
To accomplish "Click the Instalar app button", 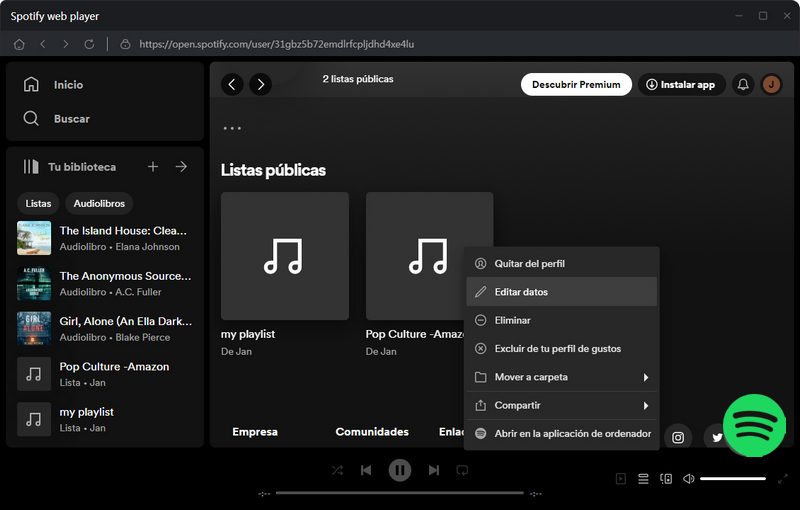I will click(x=681, y=85).
